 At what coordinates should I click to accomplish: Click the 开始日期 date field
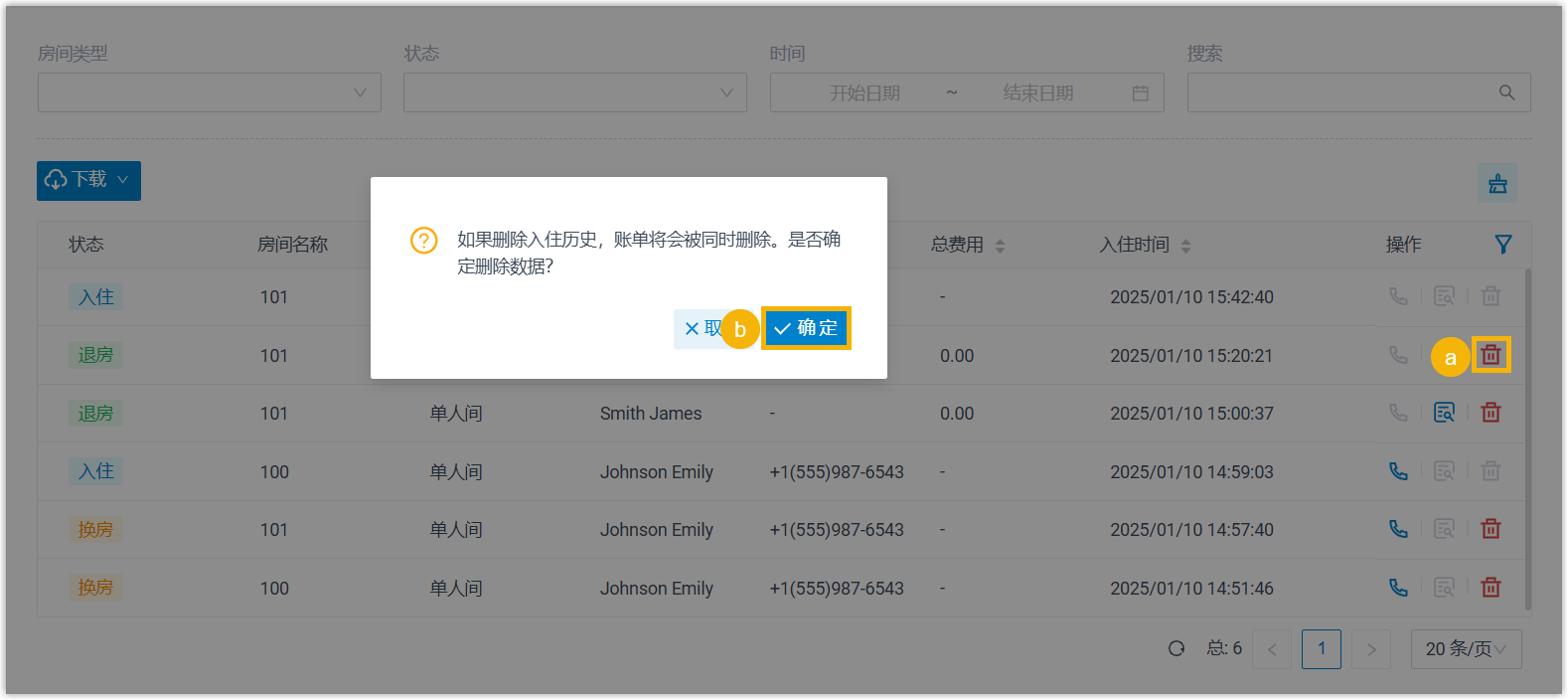(864, 92)
